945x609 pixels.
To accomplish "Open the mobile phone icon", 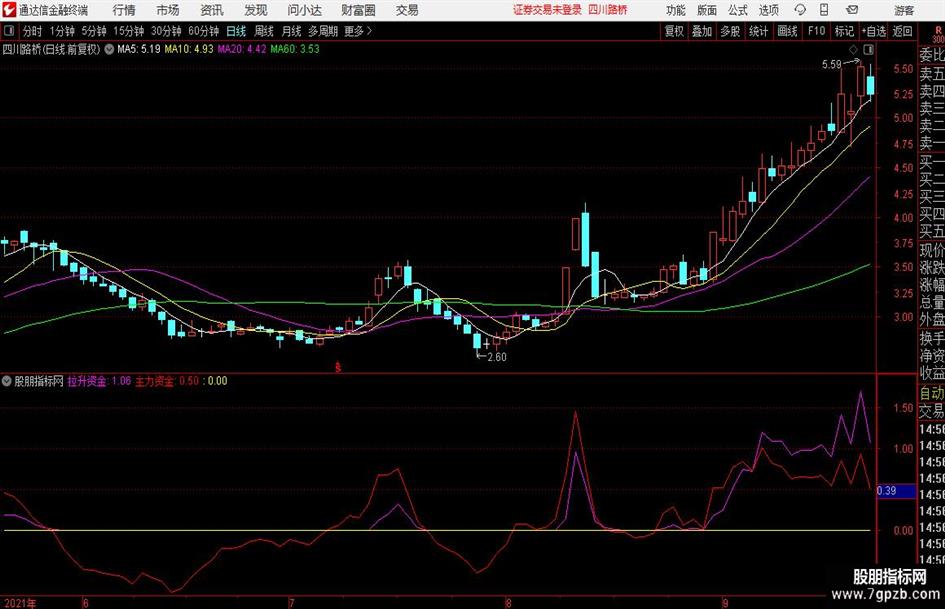I will 824,10.
